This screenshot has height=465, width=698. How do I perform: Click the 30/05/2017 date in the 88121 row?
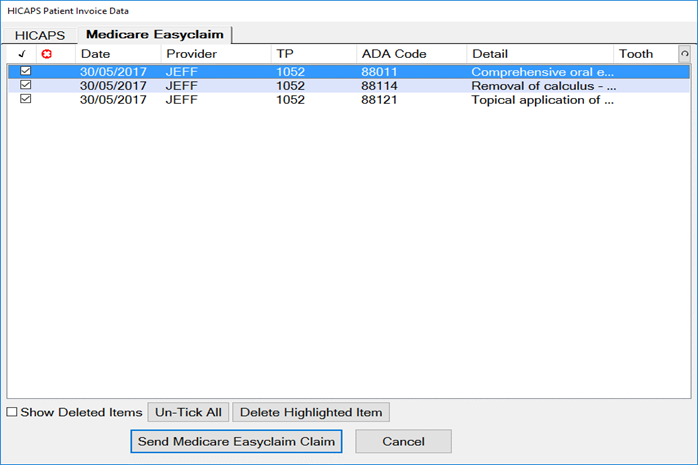pos(113,100)
